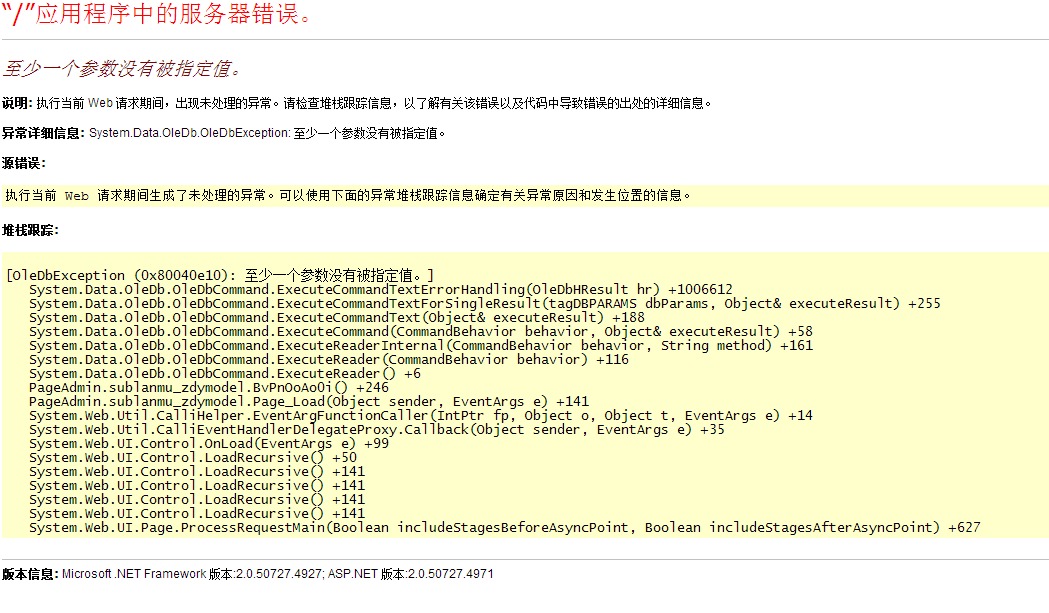The height and width of the screenshot is (613, 1049).
Task: Click the ExecuteReader() +6 stack line
Action: click(225, 373)
